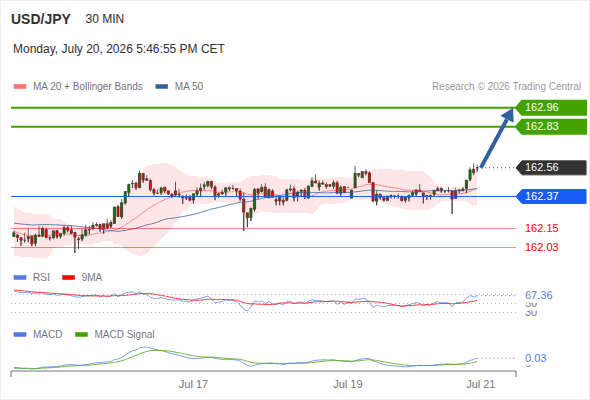
Task: Click the MA 20 Bollinger Bands legend swatch
Action: (20, 87)
